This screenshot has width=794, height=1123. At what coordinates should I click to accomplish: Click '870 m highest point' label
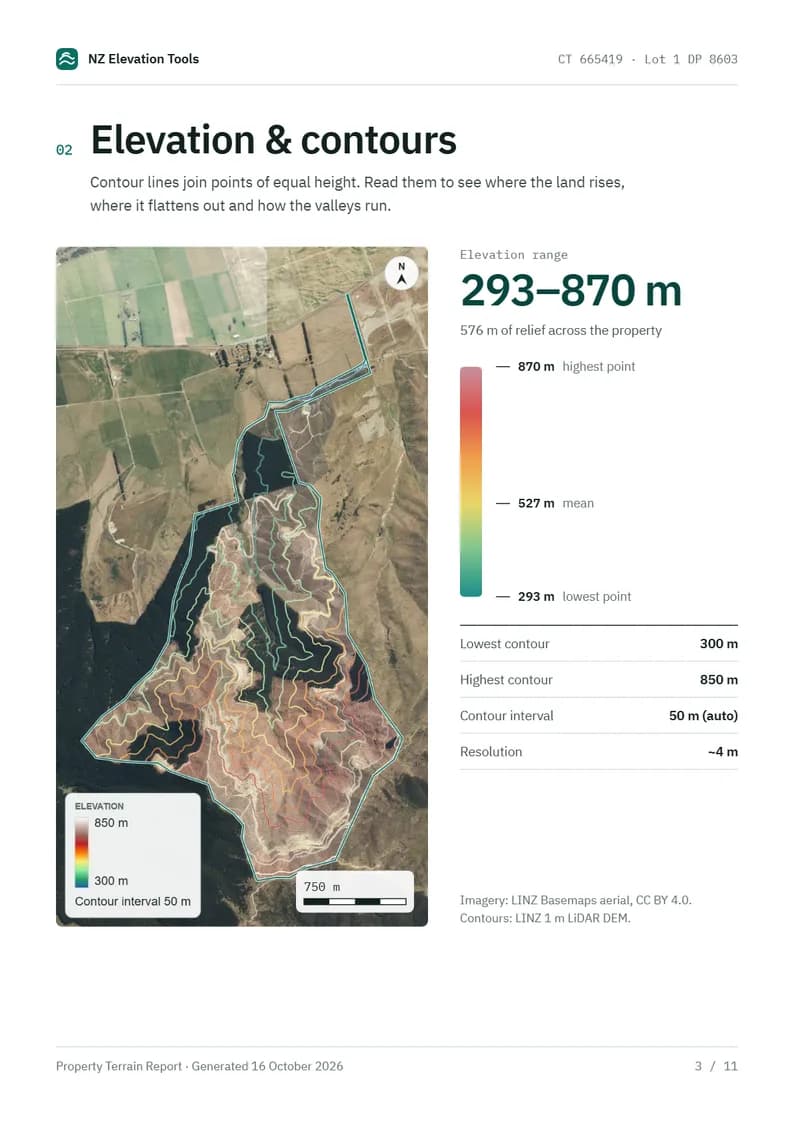click(x=576, y=367)
